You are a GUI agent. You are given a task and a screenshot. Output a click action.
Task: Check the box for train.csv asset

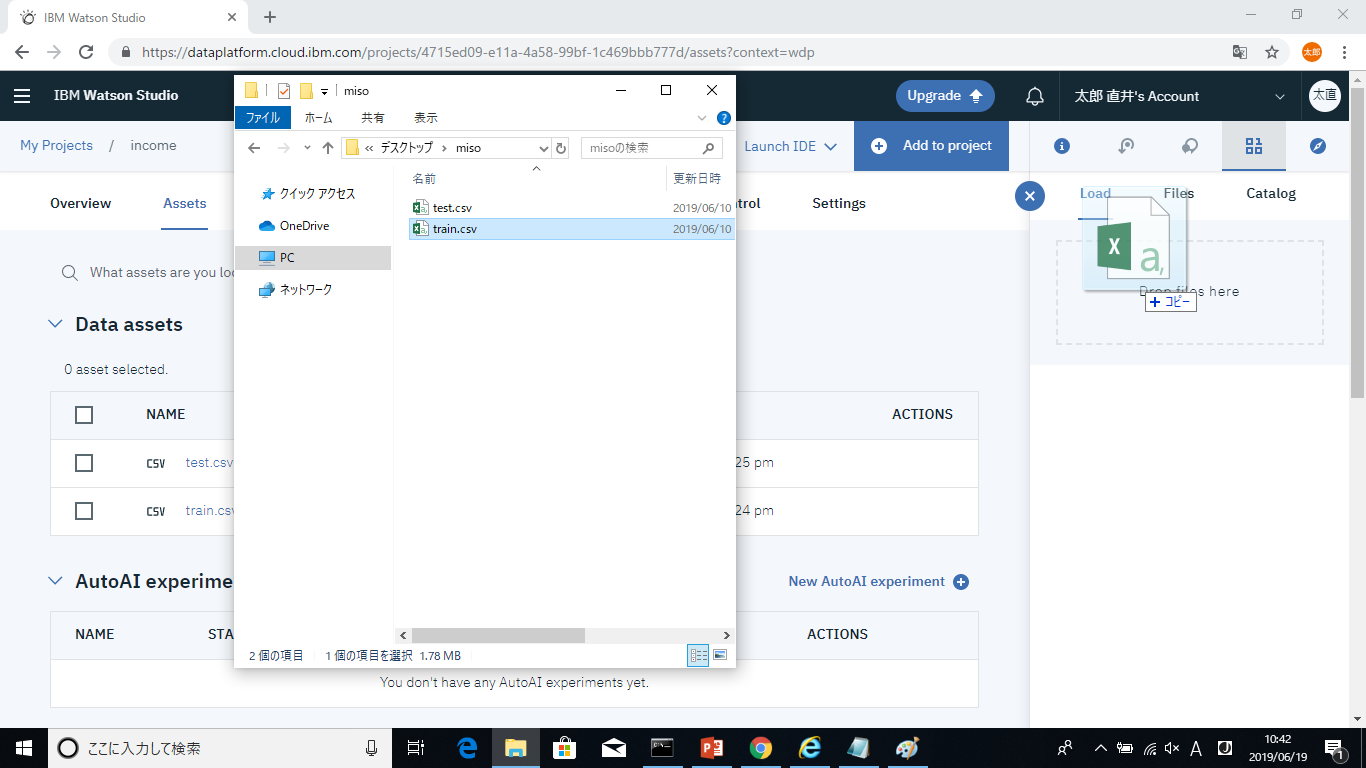coord(84,511)
